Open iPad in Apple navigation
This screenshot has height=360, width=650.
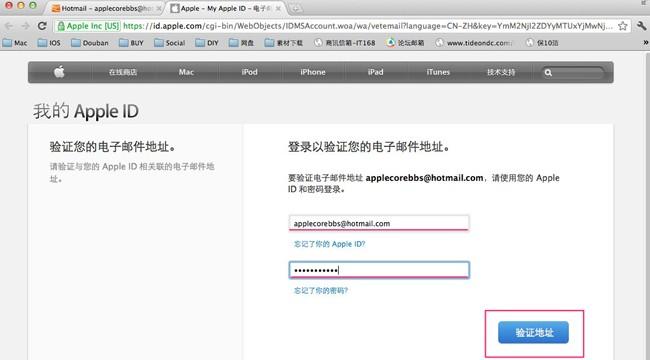(375, 72)
